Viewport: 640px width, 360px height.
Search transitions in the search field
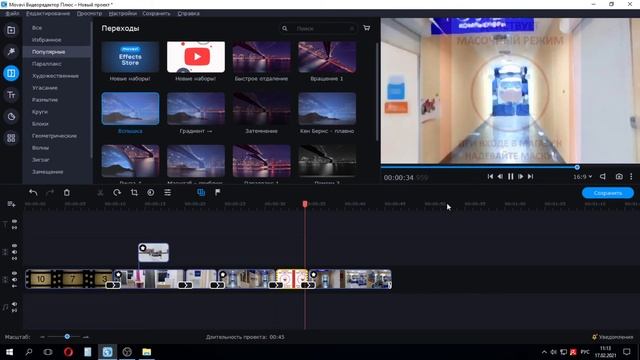(x=318, y=29)
